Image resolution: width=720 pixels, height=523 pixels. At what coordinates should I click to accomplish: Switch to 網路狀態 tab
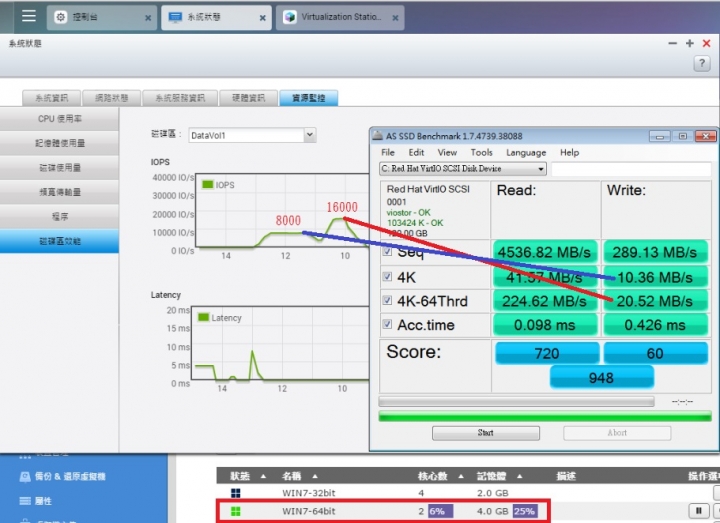tap(111, 98)
